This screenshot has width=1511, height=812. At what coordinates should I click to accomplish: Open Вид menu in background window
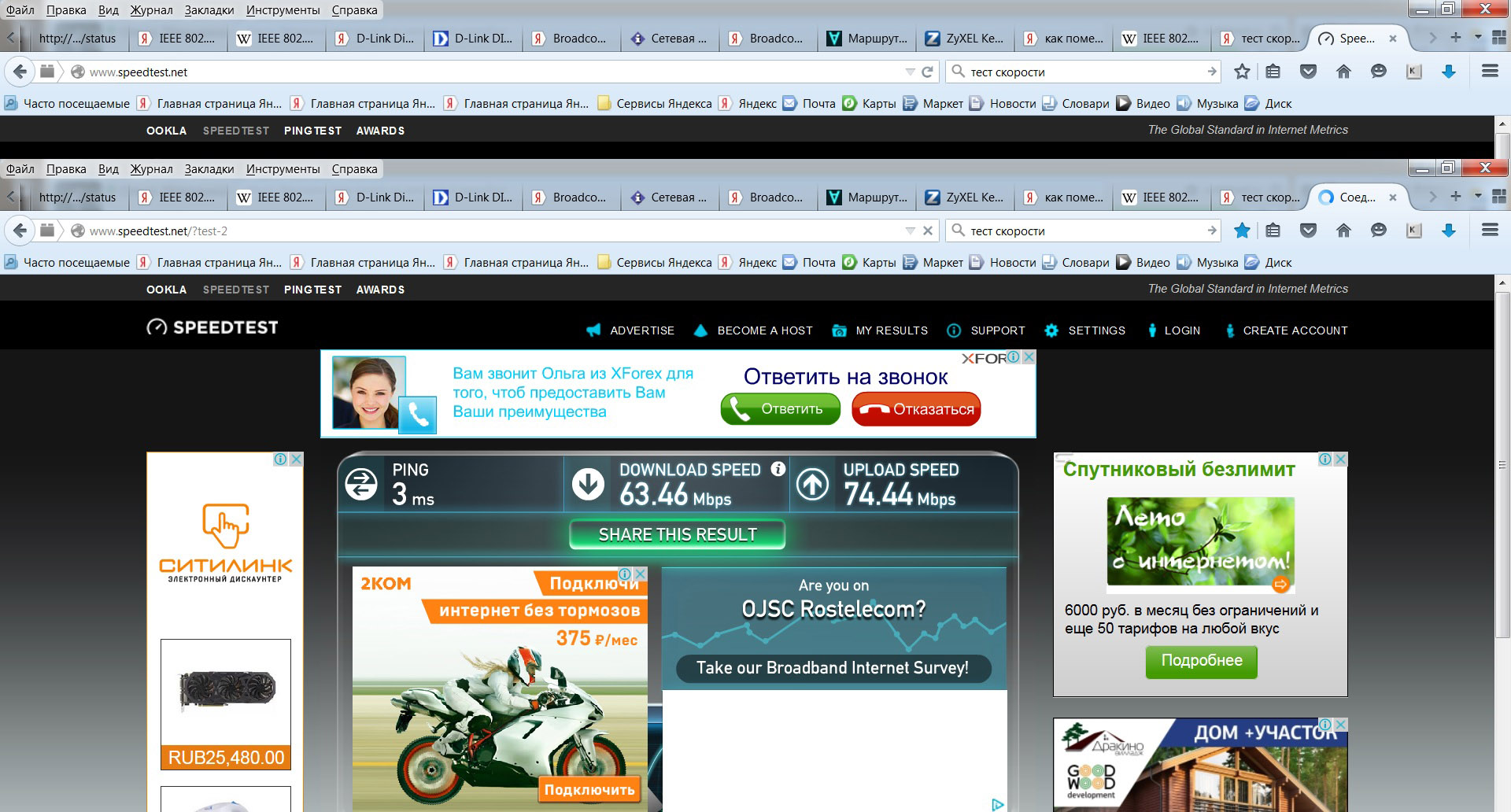pyautogui.click(x=109, y=10)
